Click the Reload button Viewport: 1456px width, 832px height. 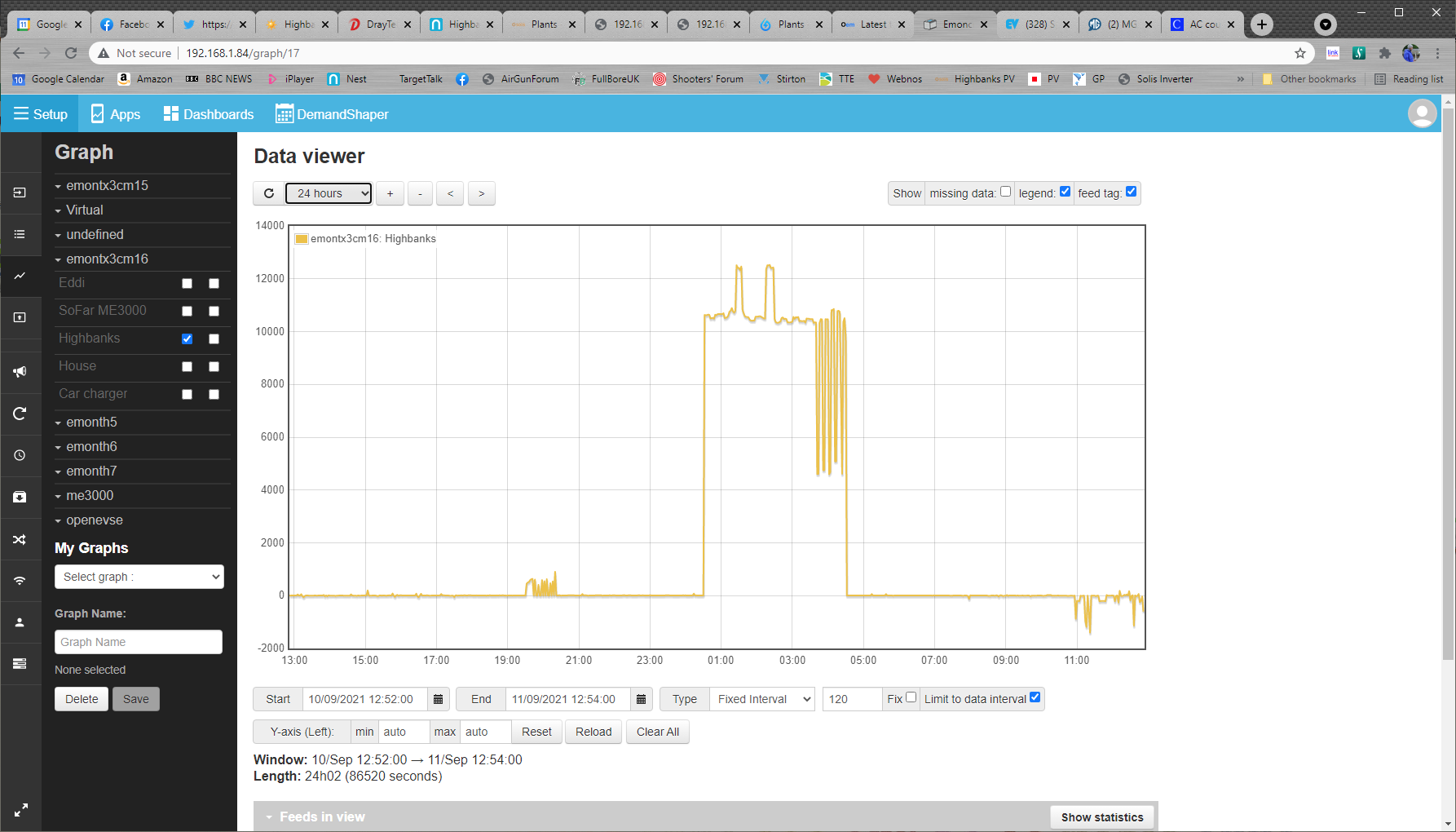(593, 732)
